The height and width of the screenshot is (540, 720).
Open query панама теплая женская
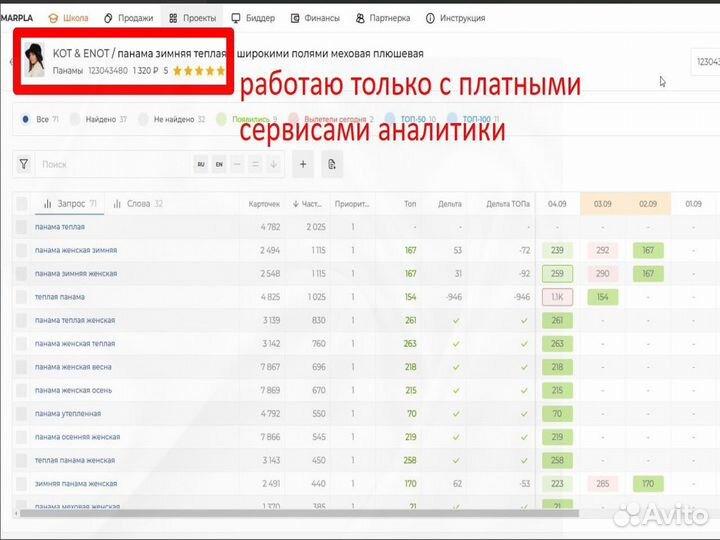pos(75,321)
